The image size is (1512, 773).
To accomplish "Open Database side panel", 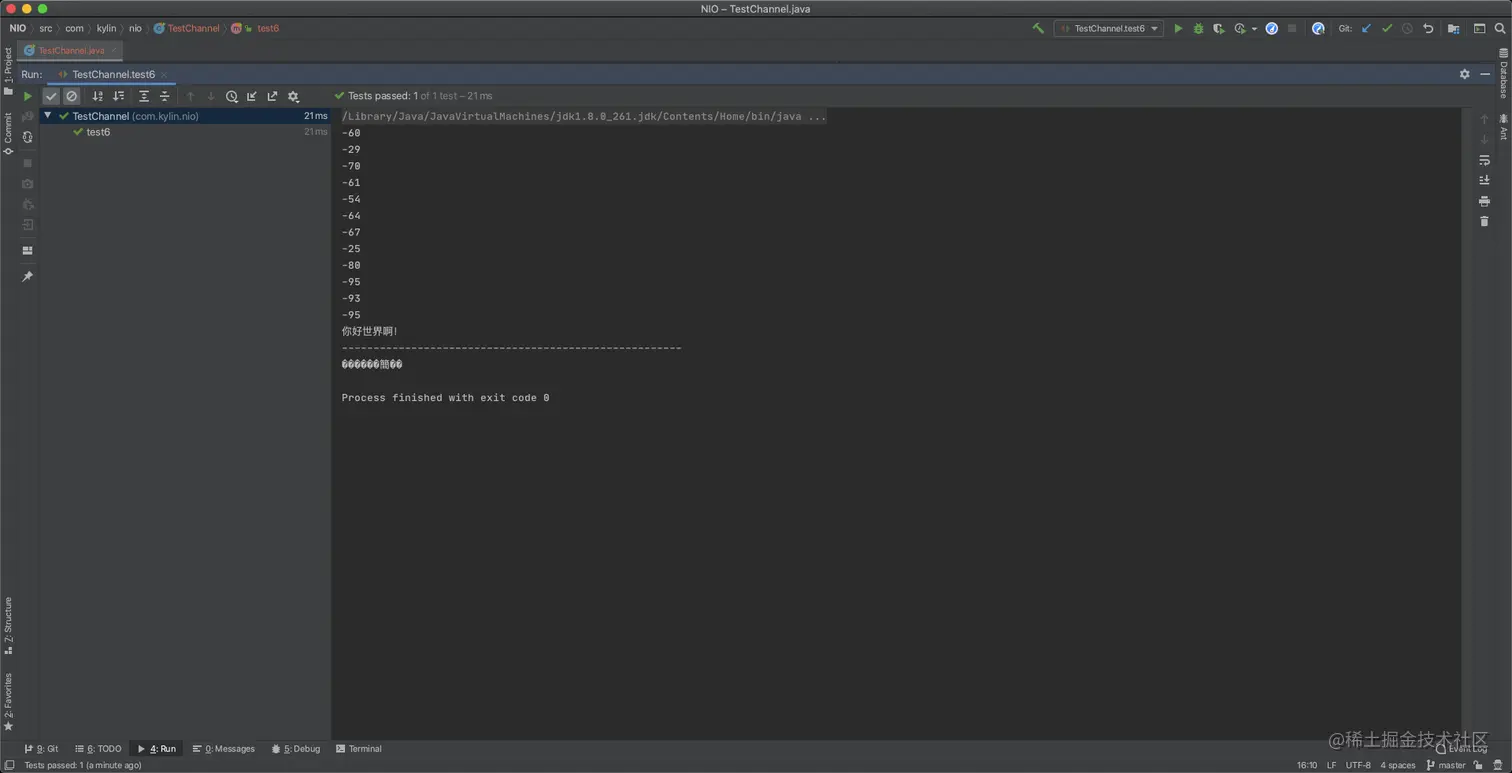I will 1503,74.
